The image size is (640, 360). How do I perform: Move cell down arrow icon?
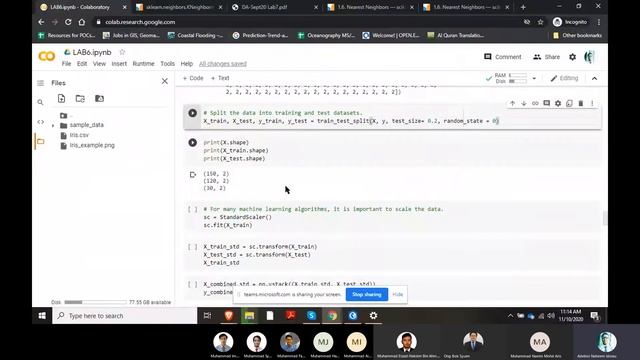click(x=524, y=103)
